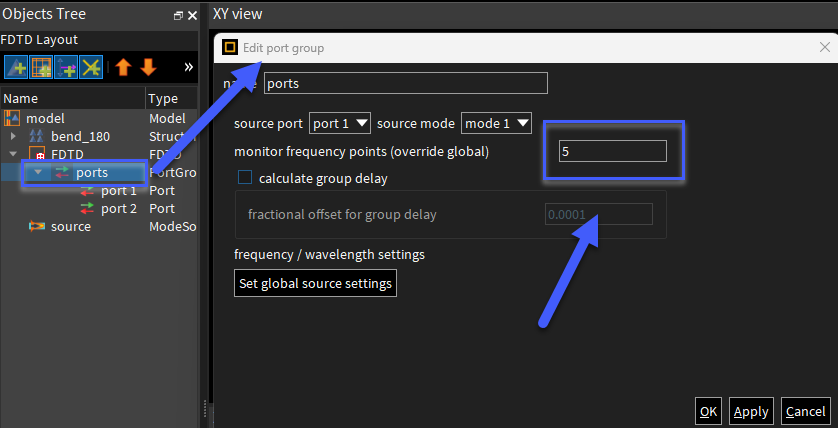838x428 pixels.
Task: Open the source port dropdown
Action: [339, 124]
